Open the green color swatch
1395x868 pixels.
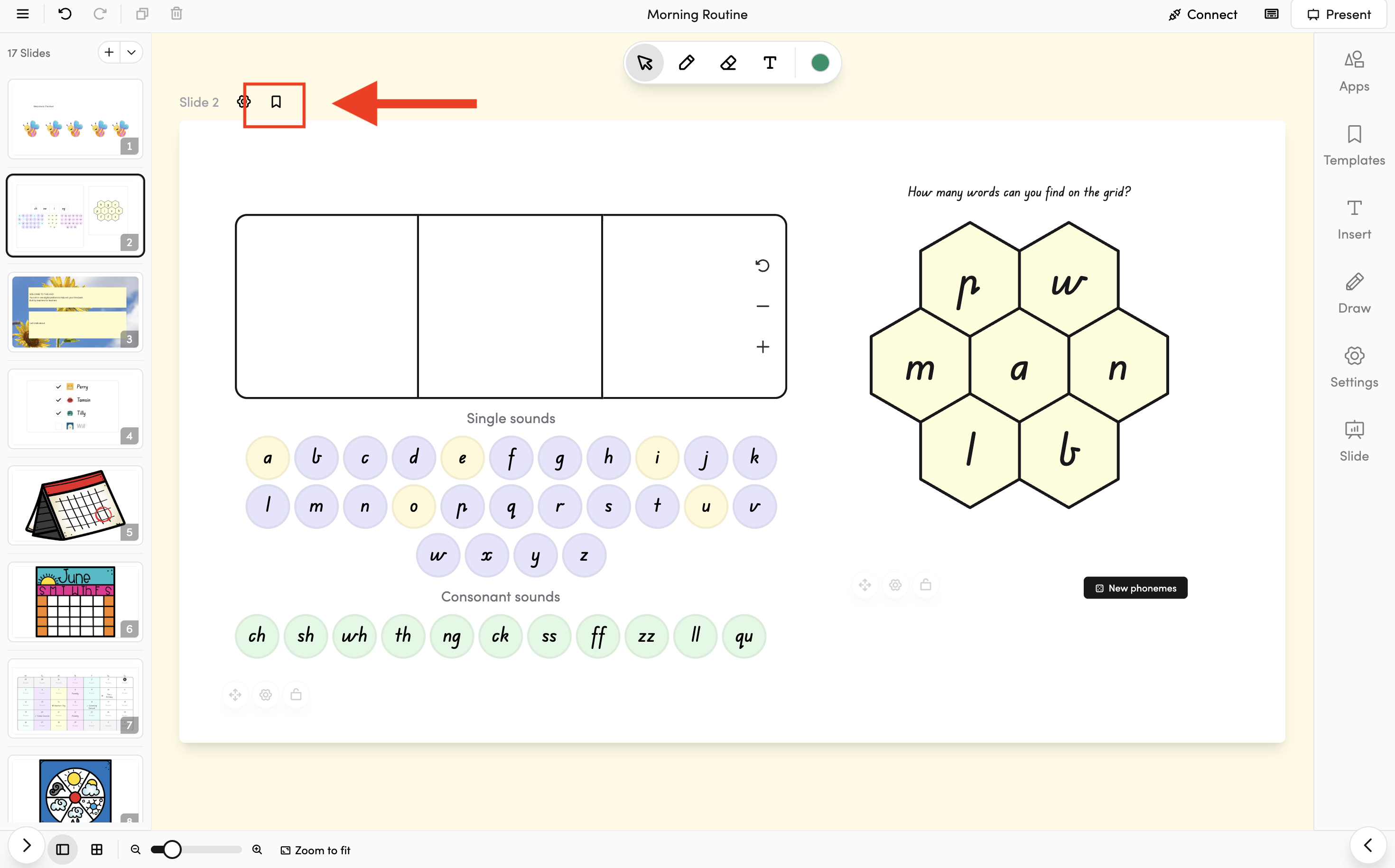[819, 63]
